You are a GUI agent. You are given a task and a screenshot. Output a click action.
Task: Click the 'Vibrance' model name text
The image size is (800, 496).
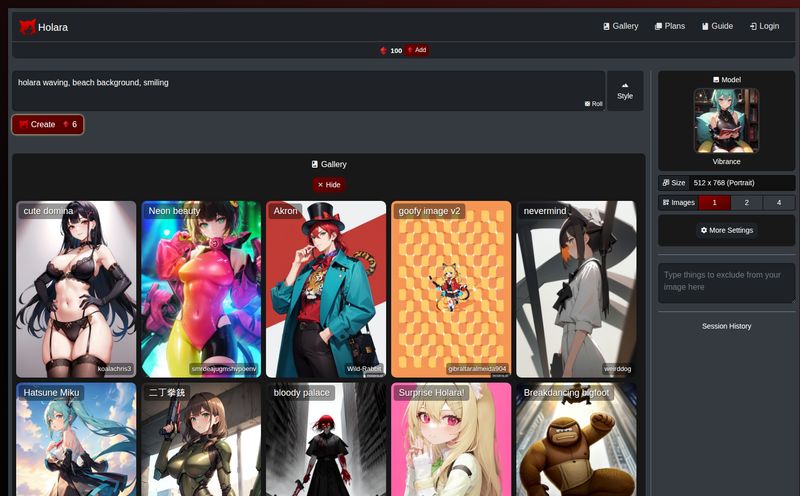point(727,161)
